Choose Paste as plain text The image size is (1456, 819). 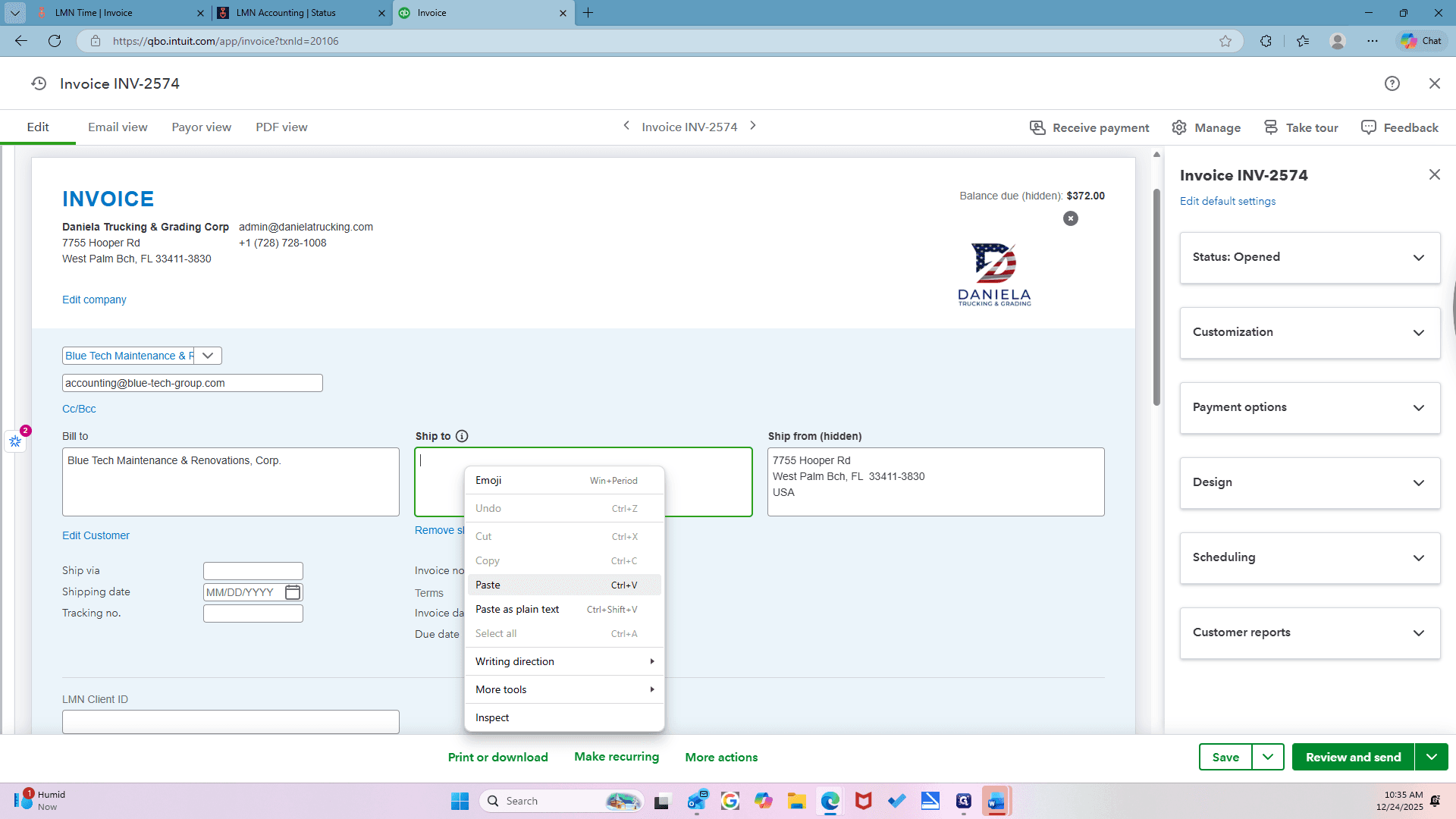(564, 609)
